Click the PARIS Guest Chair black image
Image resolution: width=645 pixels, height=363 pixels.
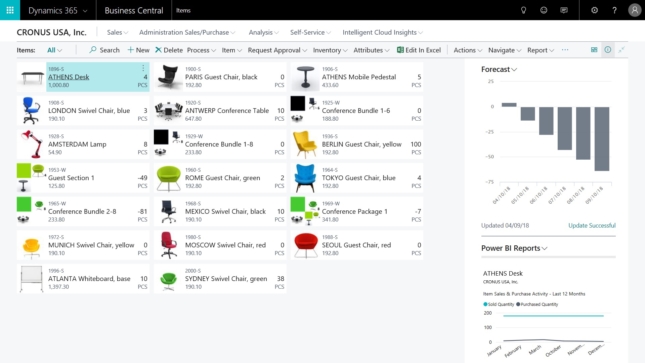pos(169,77)
